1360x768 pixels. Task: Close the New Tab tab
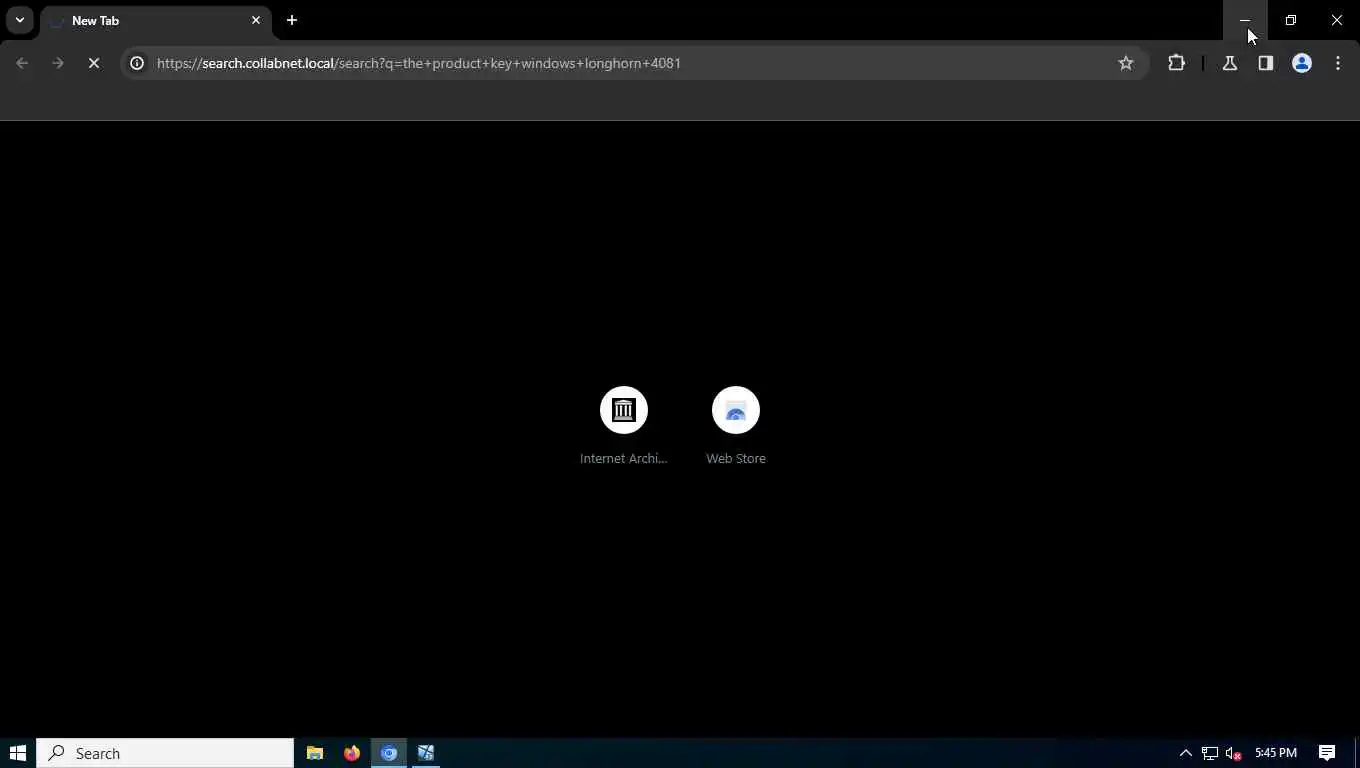coord(256,20)
